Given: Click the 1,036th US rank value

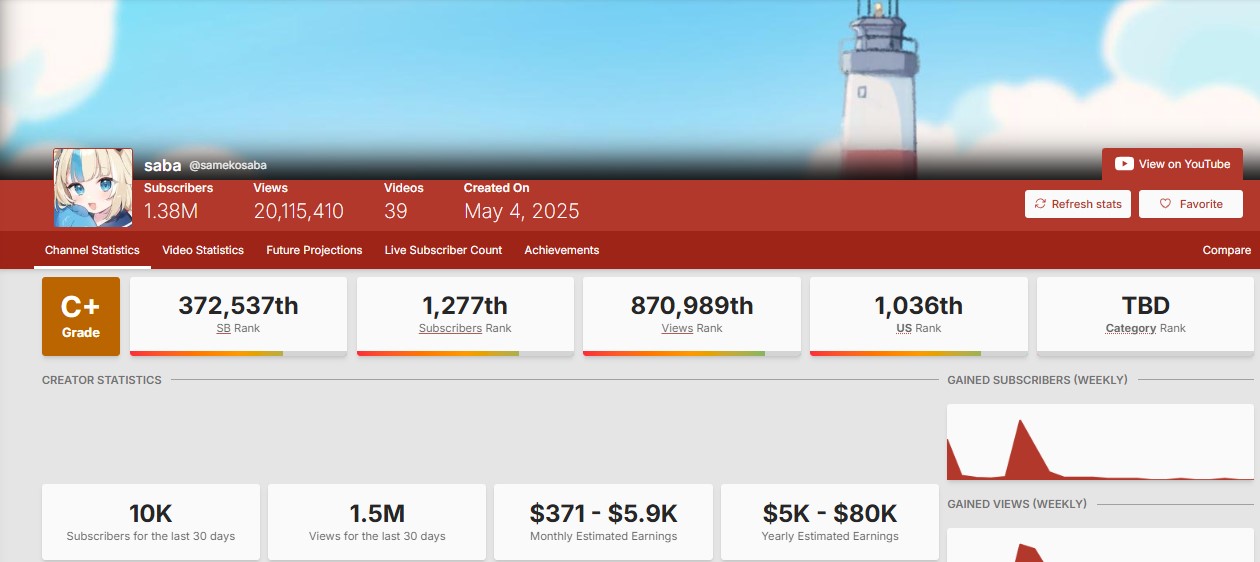Looking at the screenshot, I should click(x=919, y=305).
